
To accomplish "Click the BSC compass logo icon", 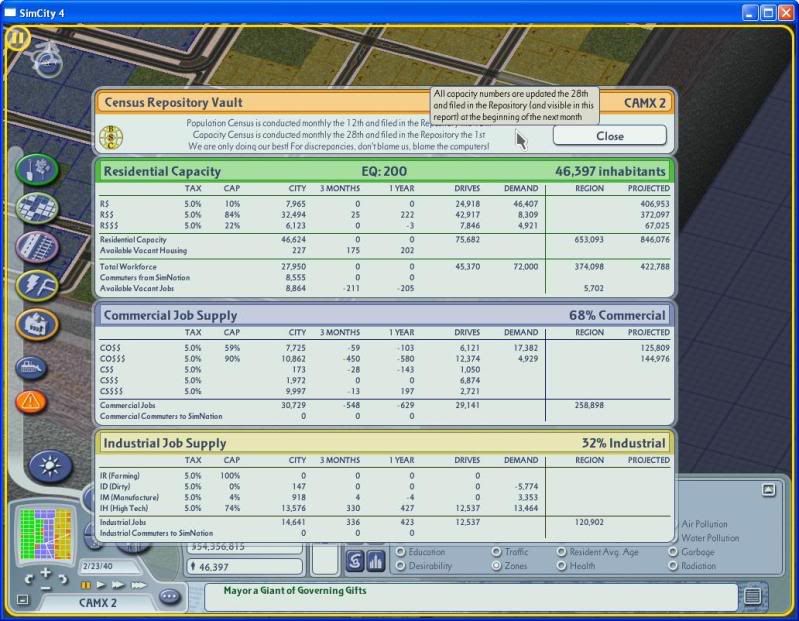I will tap(111, 137).
